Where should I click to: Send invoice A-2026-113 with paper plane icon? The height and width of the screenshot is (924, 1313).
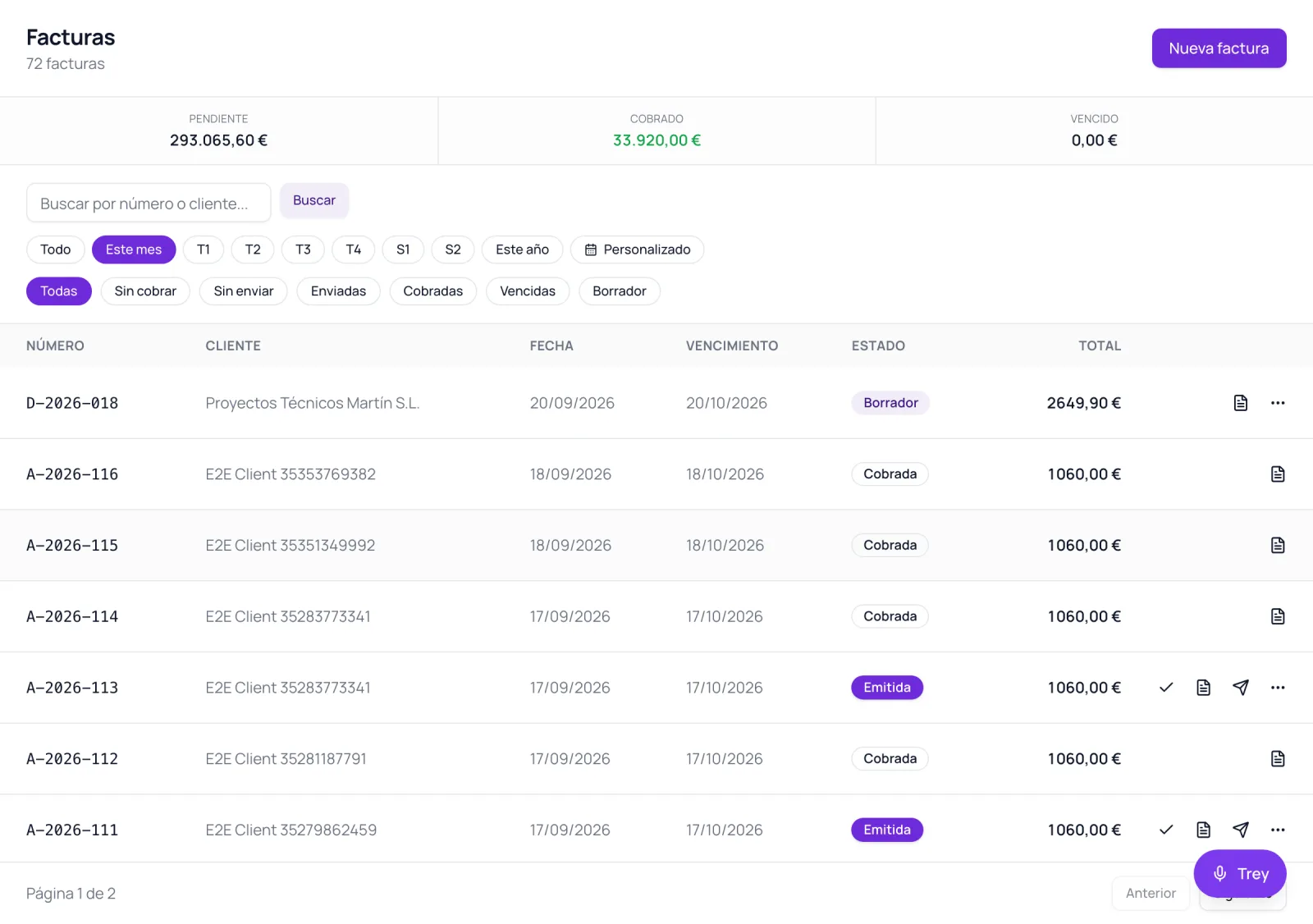(1241, 688)
